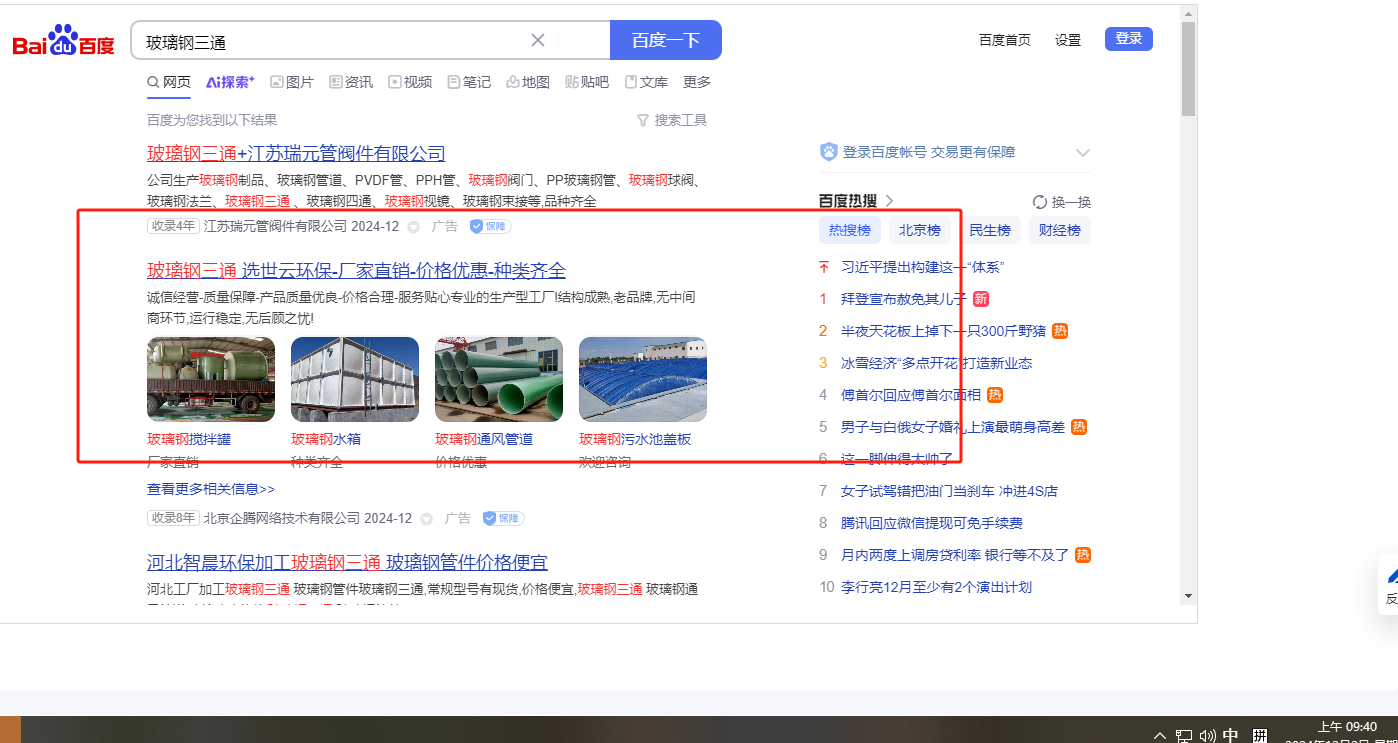The height and width of the screenshot is (743, 1398).
Task: Clear the search box with the X icon
Action: 538,40
